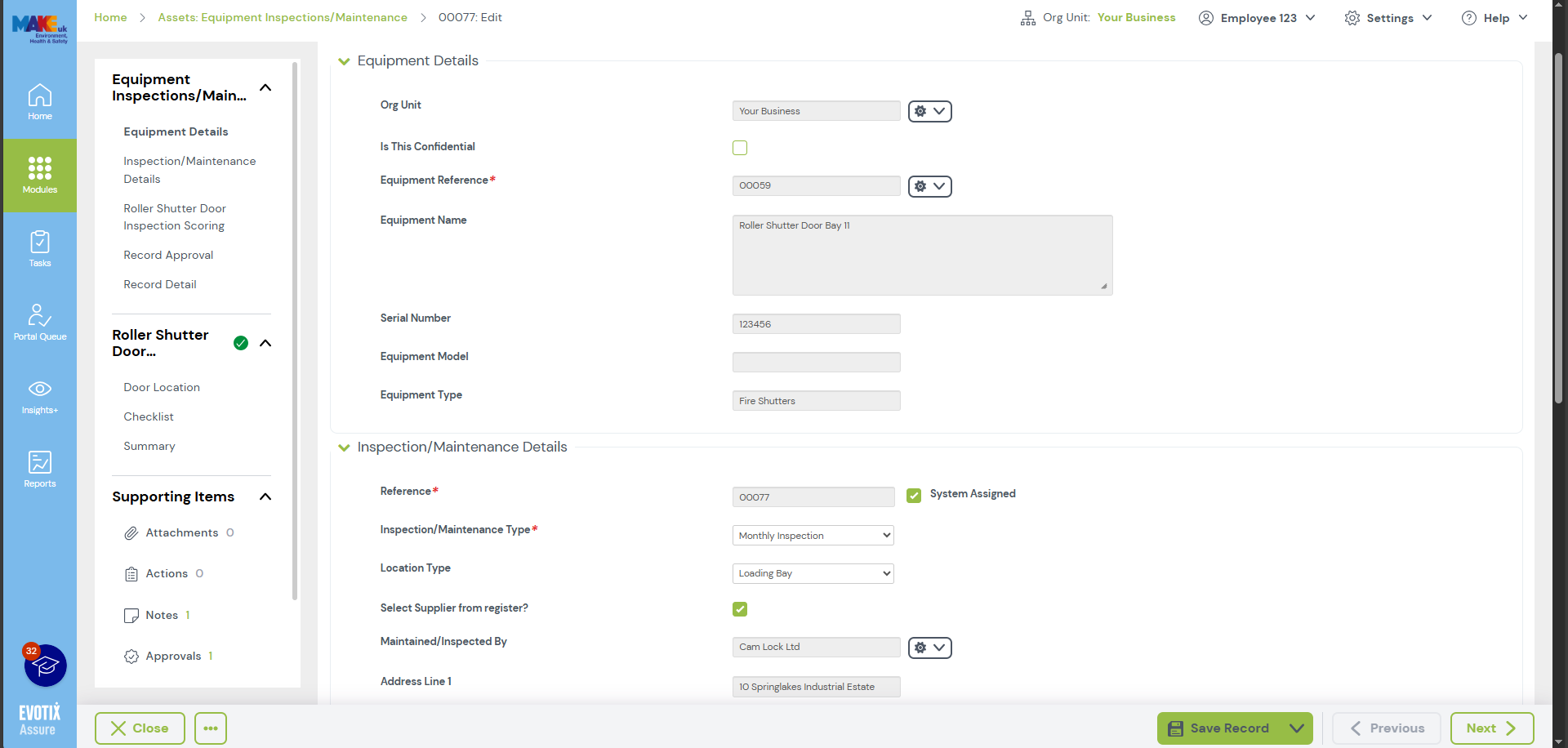Click the Next button

click(x=1490, y=728)
